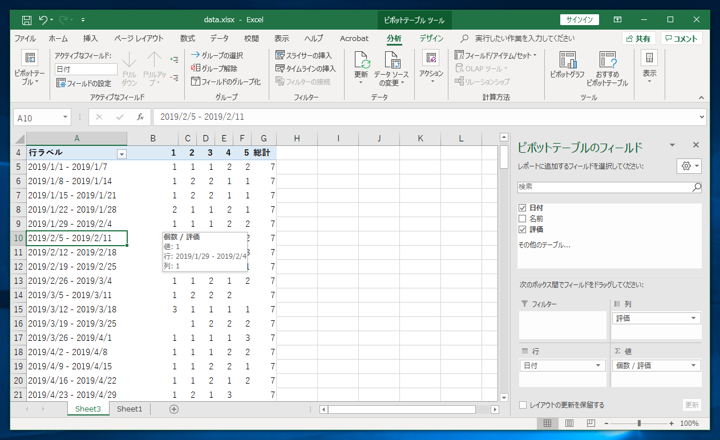
Task: Click the Undo arrow icon
Action: 43,19
